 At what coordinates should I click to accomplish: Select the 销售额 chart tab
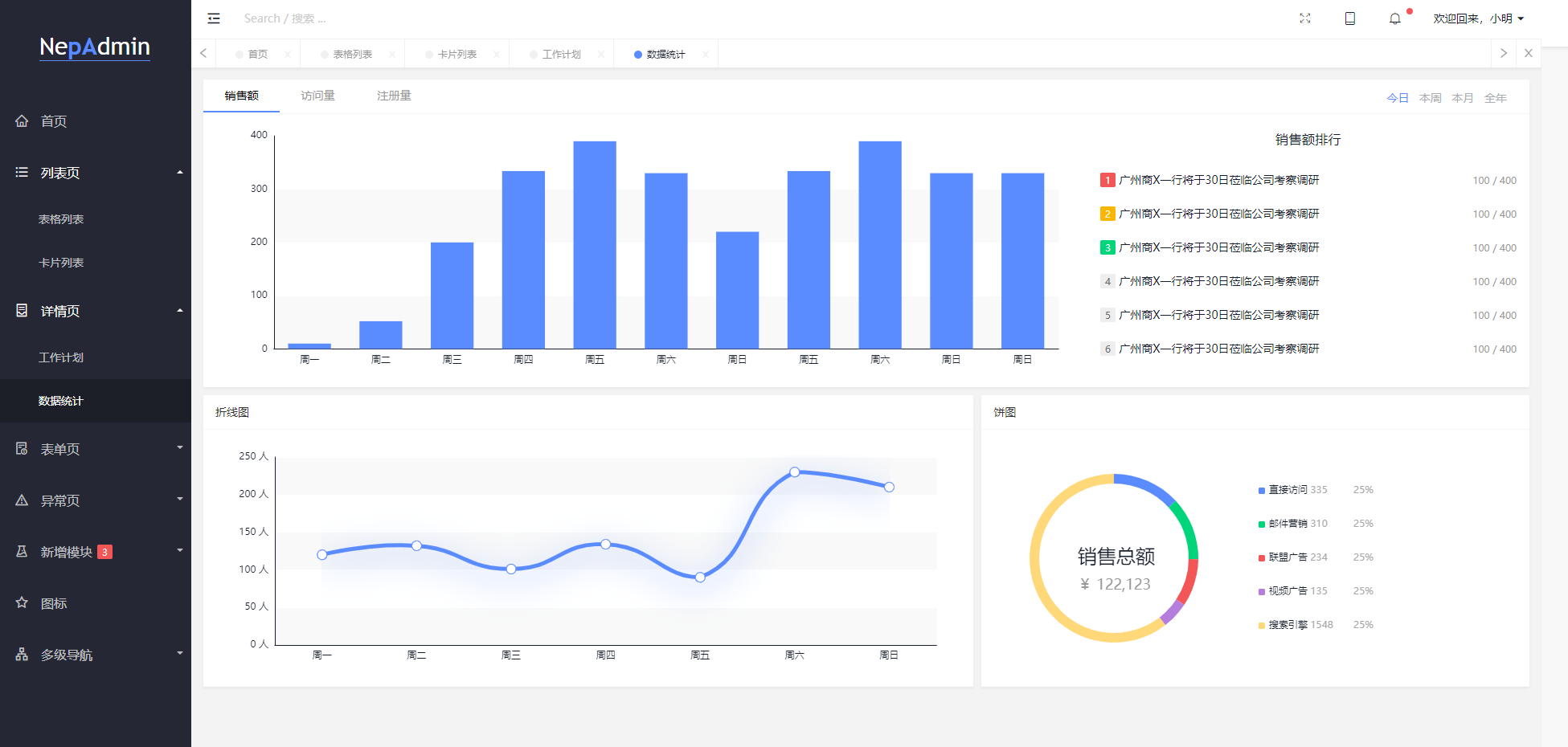point(241,96)
